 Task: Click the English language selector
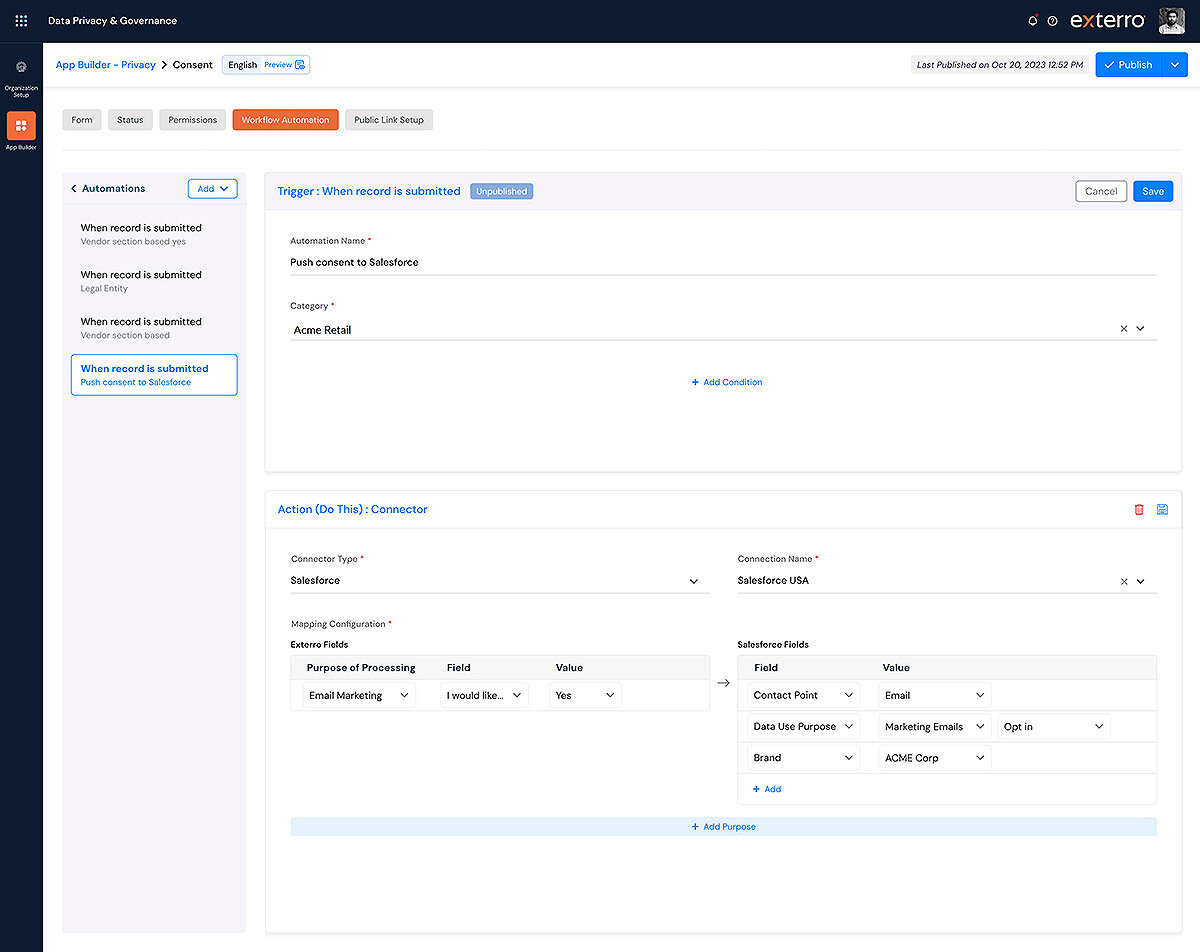click(x=243, y=65)
